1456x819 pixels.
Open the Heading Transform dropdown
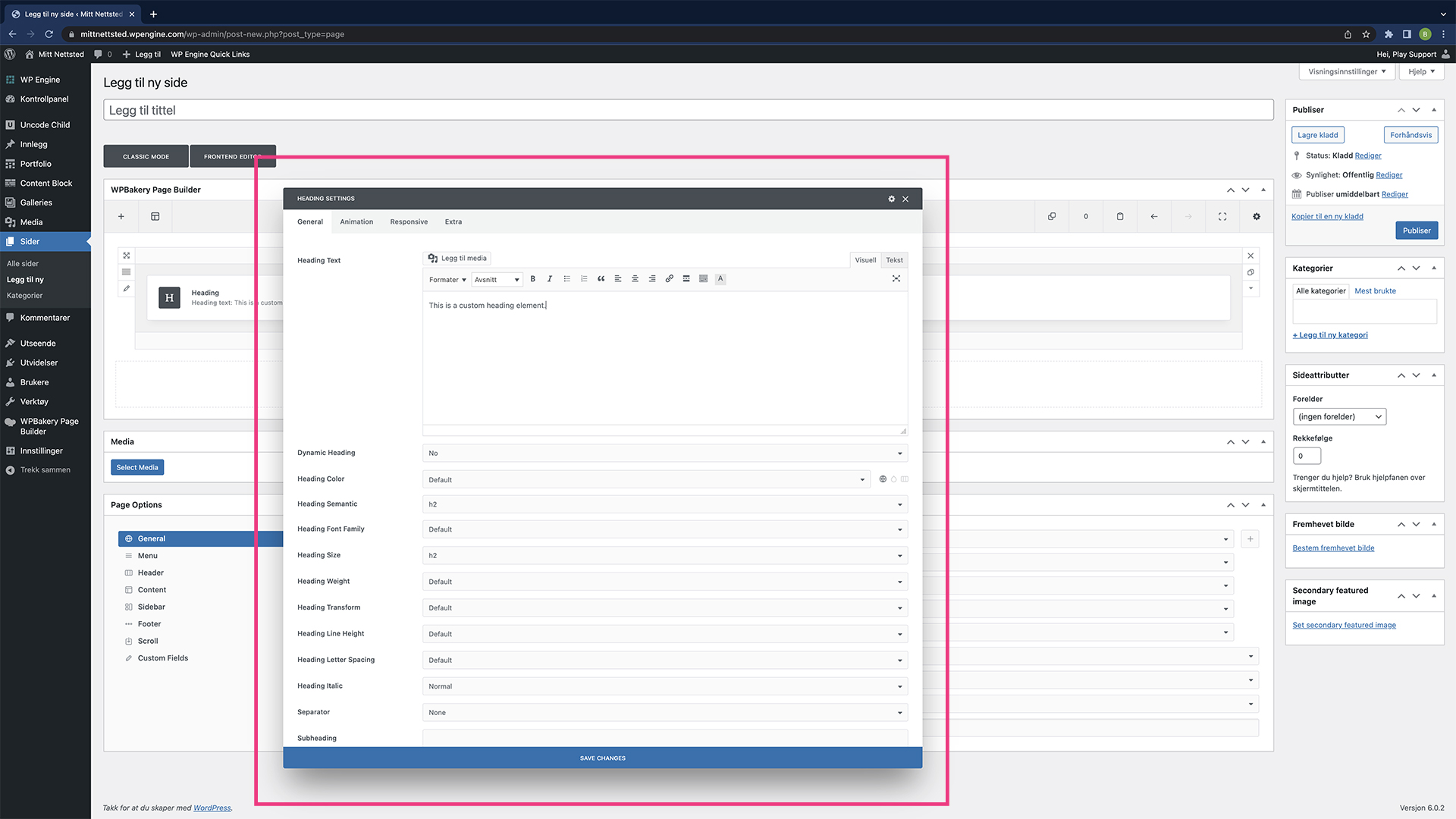tap(665, 608)
